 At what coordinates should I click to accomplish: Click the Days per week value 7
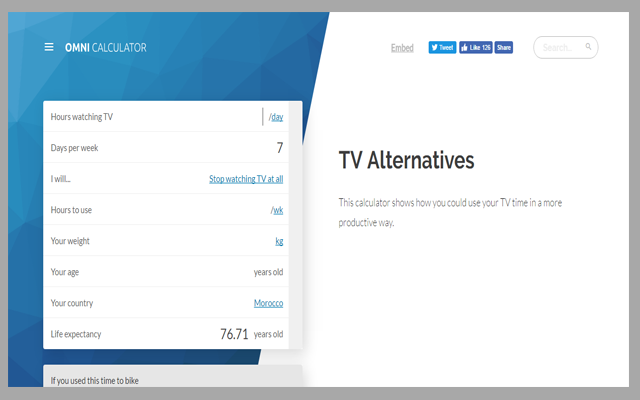[279, 148]
